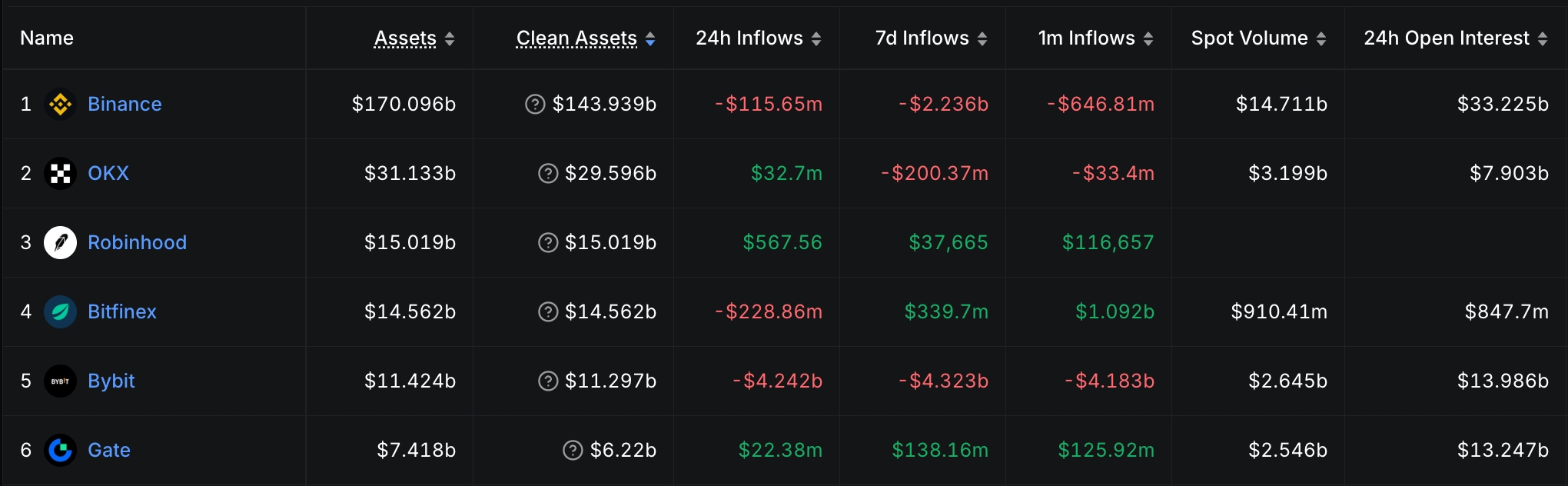Click the Bybit logo icon
This screenshot has height=486, width=1568.
point(60,381)
